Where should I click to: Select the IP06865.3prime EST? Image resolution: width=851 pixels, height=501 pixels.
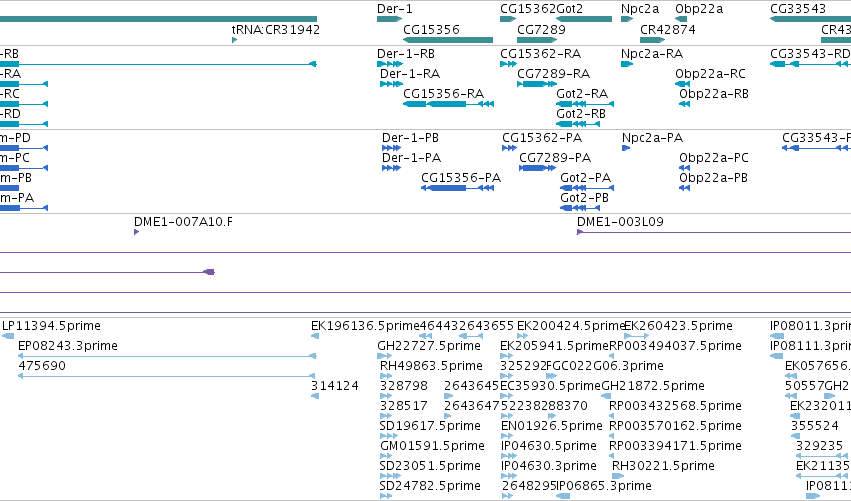click(563, 496)
